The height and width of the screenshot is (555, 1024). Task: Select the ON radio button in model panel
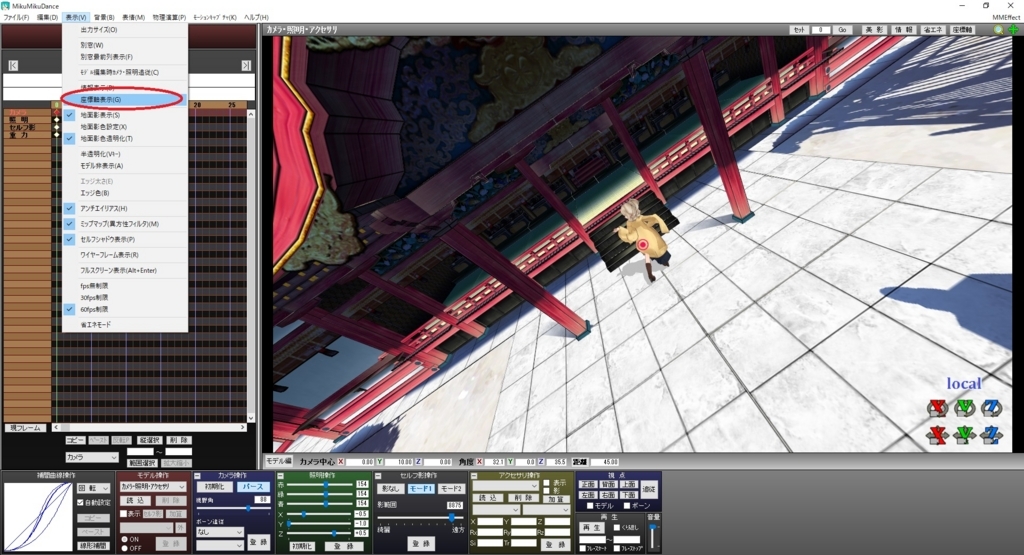pyautogui.click(x=125, y=539)
